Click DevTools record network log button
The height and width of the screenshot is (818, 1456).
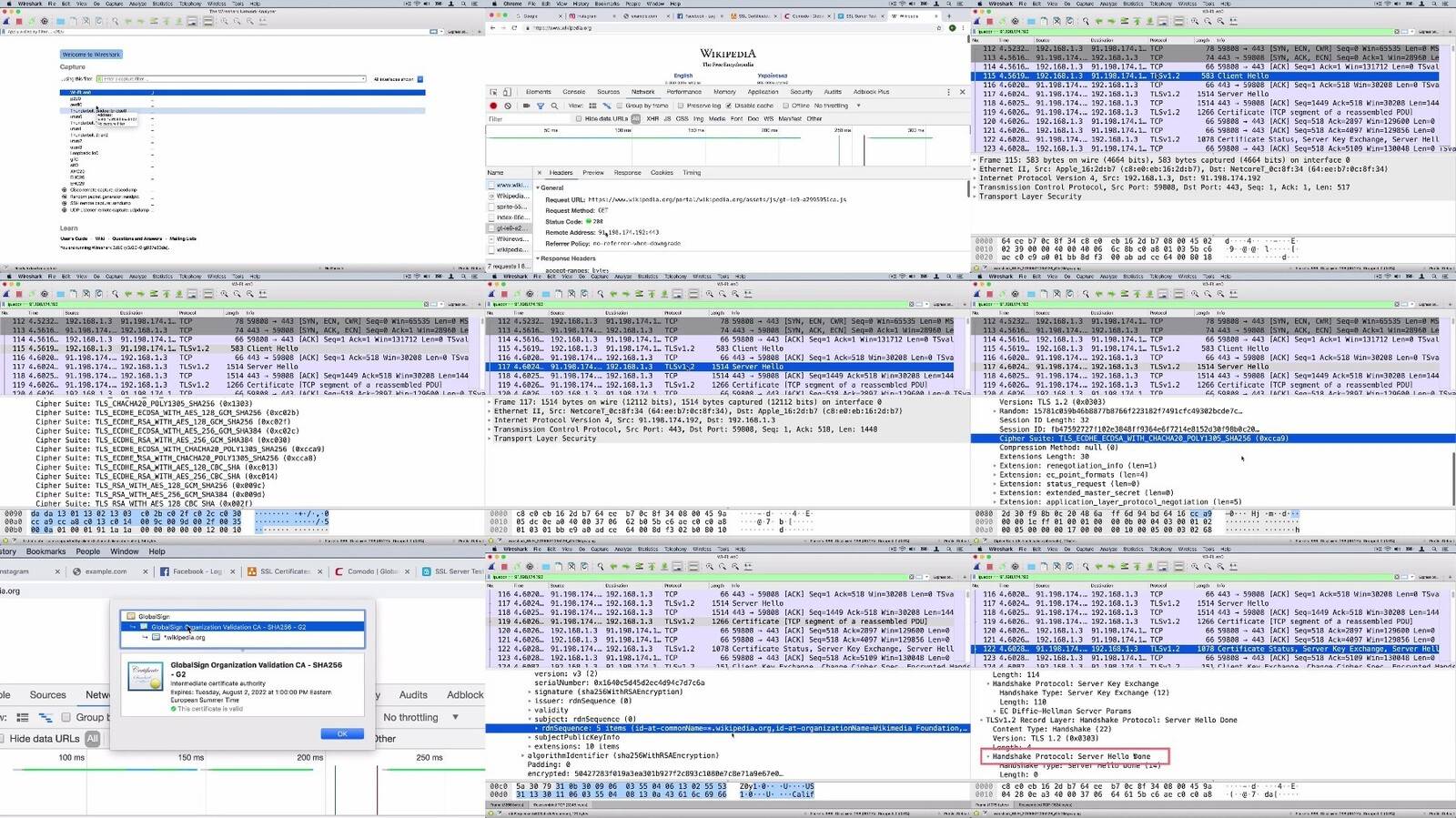(493, 106)
